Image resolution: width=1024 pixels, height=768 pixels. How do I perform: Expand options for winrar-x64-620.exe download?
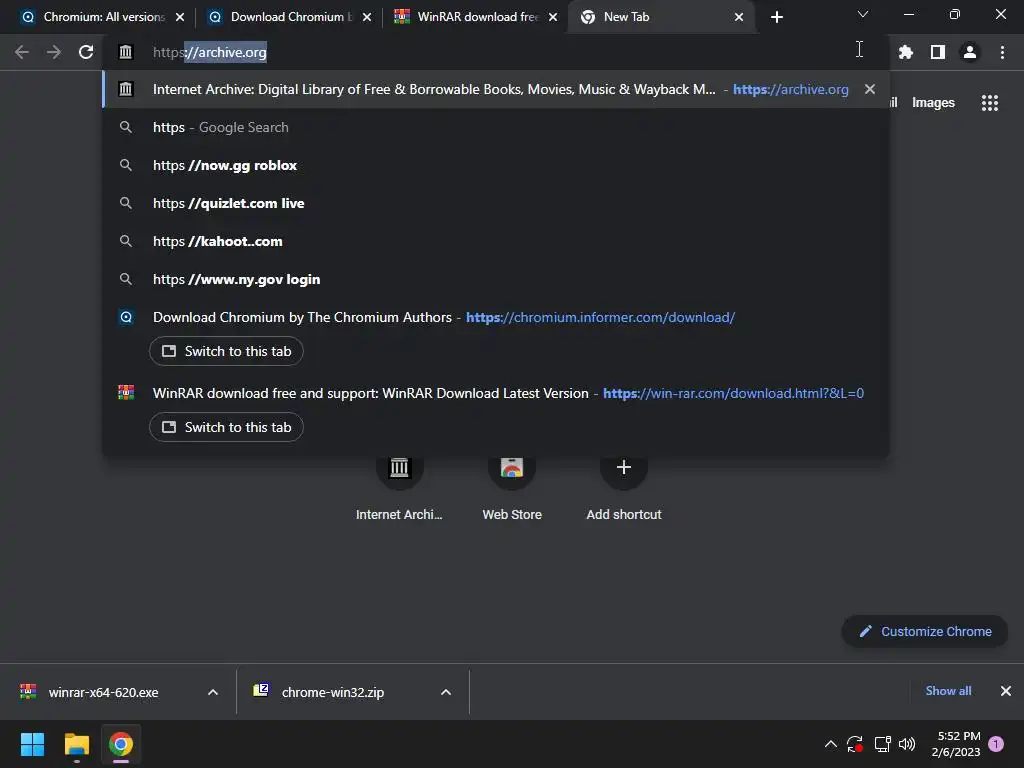(213, 692)
